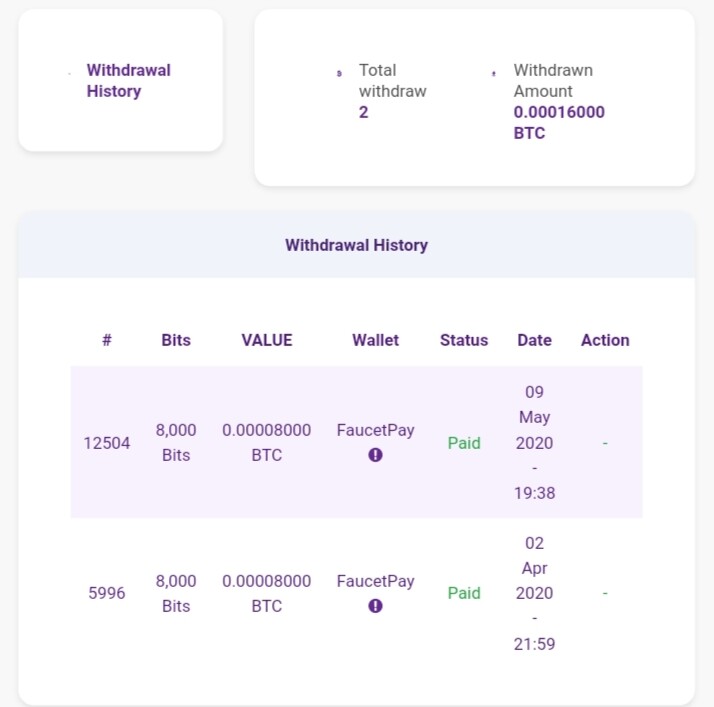Click the 0.00016000 BTC withdrawn amount value
This screenshot has height=707, width=714.
pyautogui.click(x=559, y=122)
